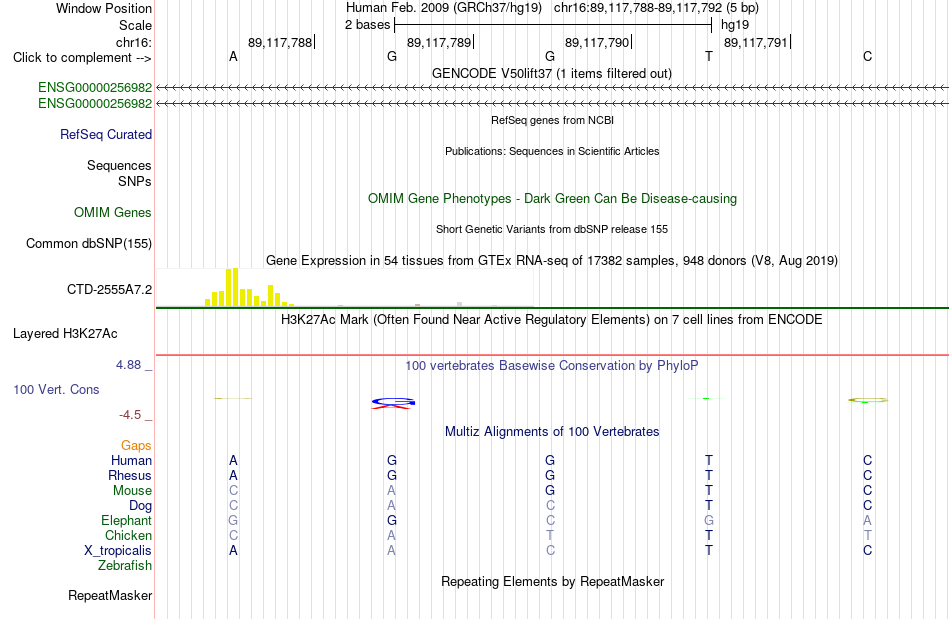The height and width of the screenshot is (619, 950).
Task: Click 'Short Genetic Variants from dbSNP' title
Action: coord(552,229)
